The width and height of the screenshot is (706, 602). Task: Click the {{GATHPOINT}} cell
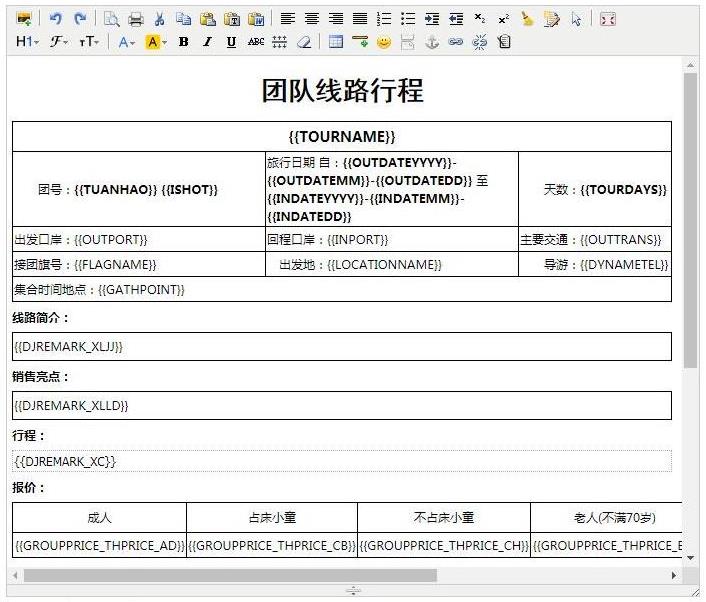pos(342,289)
